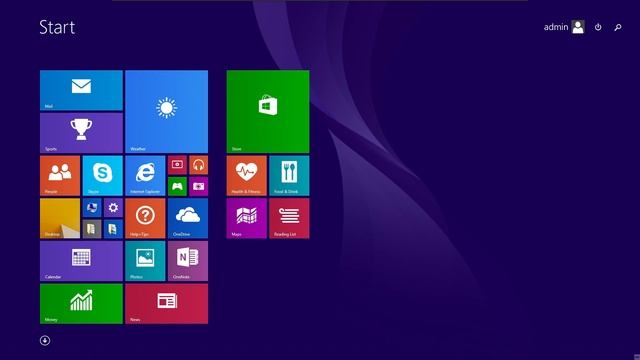Open the small blue folder tile beside gray one
Image resolution: width=640 pixels, height=360 pixels.
tap(113, 229)
